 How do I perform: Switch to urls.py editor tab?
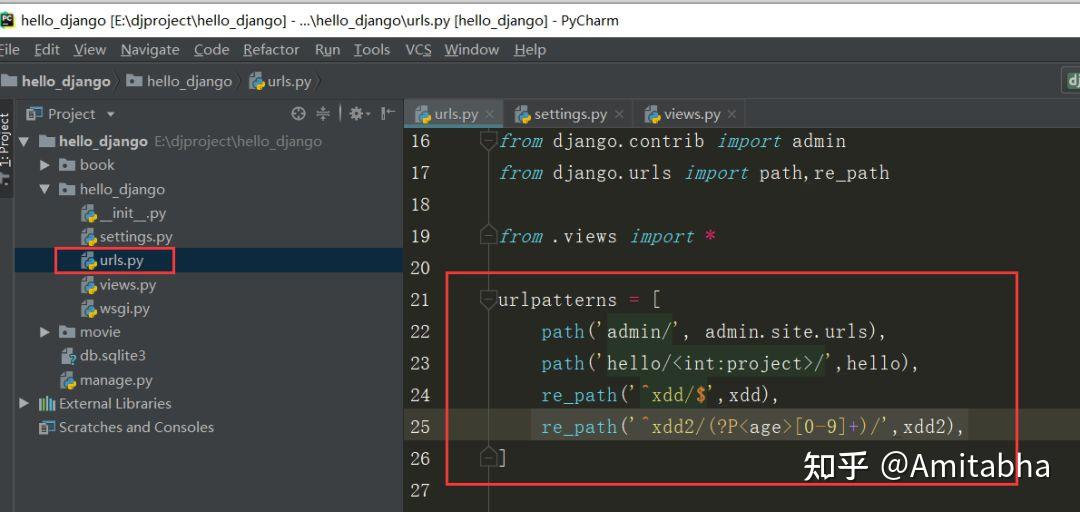455,114
